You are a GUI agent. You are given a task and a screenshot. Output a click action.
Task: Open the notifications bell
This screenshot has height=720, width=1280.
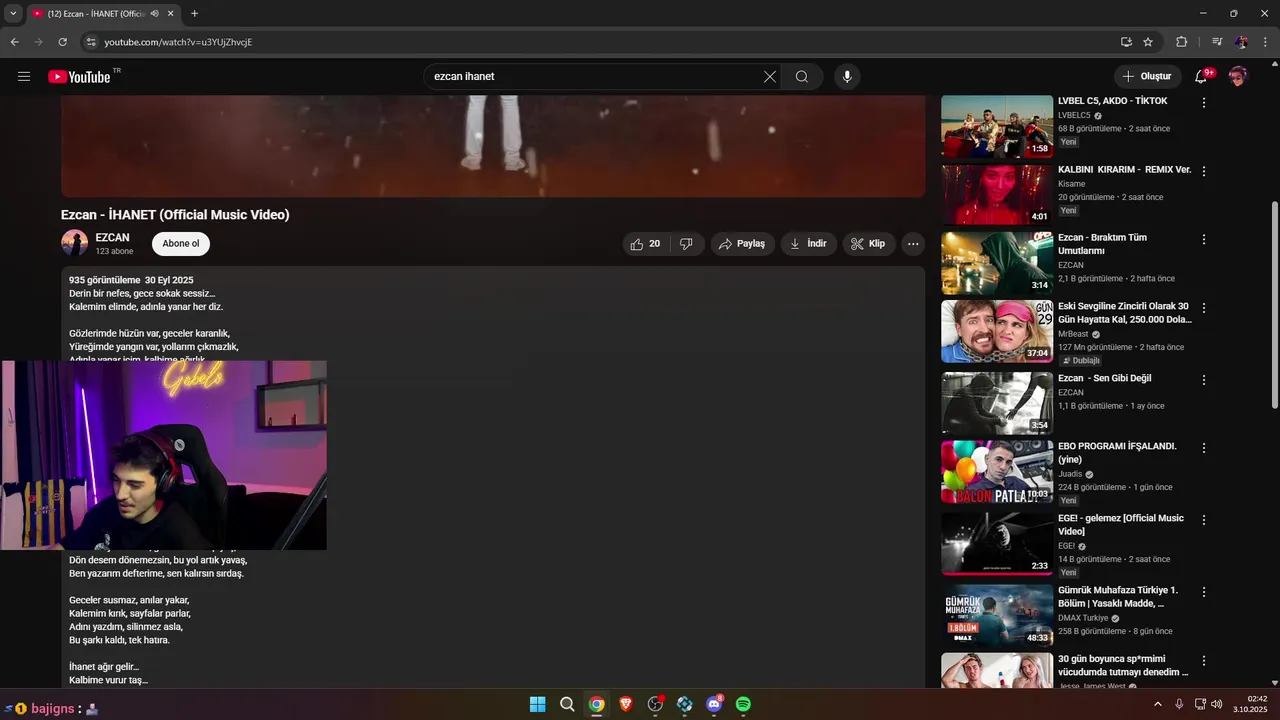click(1202, 76)
